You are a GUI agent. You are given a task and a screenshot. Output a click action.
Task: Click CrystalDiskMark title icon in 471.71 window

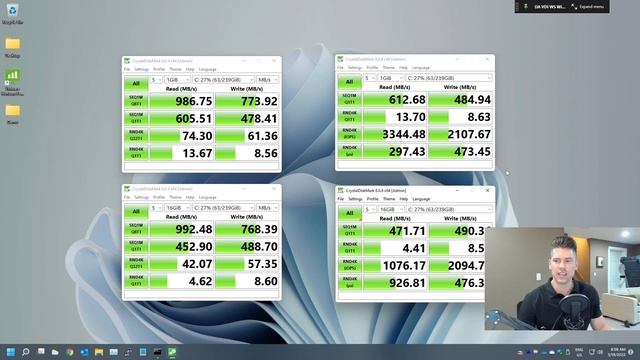(340, 190)
